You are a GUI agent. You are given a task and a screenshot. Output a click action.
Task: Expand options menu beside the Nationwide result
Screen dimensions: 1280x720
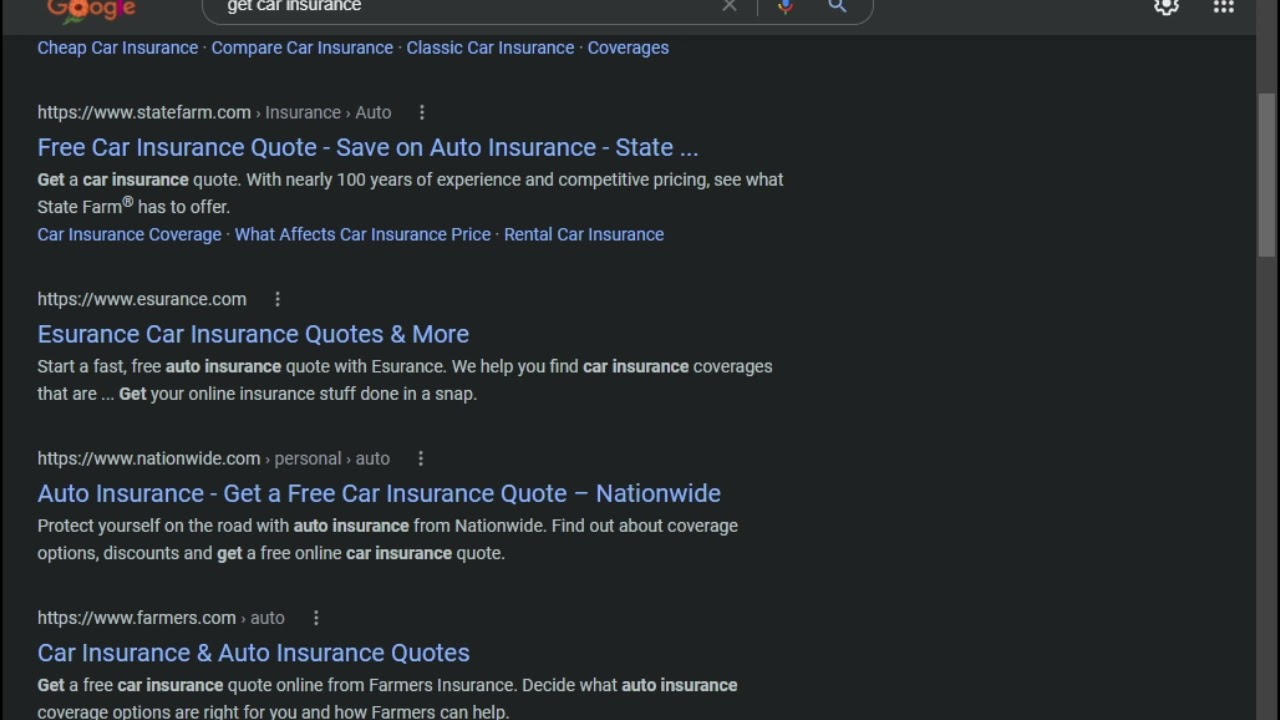tap(420, 458)
